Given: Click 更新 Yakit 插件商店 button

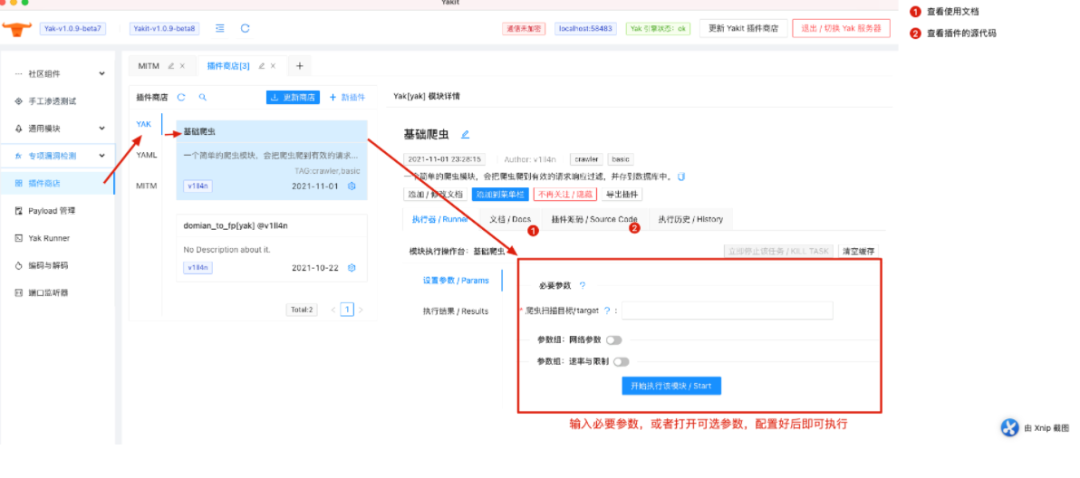Looking at the screenshot, I should [x=743, y=28].
